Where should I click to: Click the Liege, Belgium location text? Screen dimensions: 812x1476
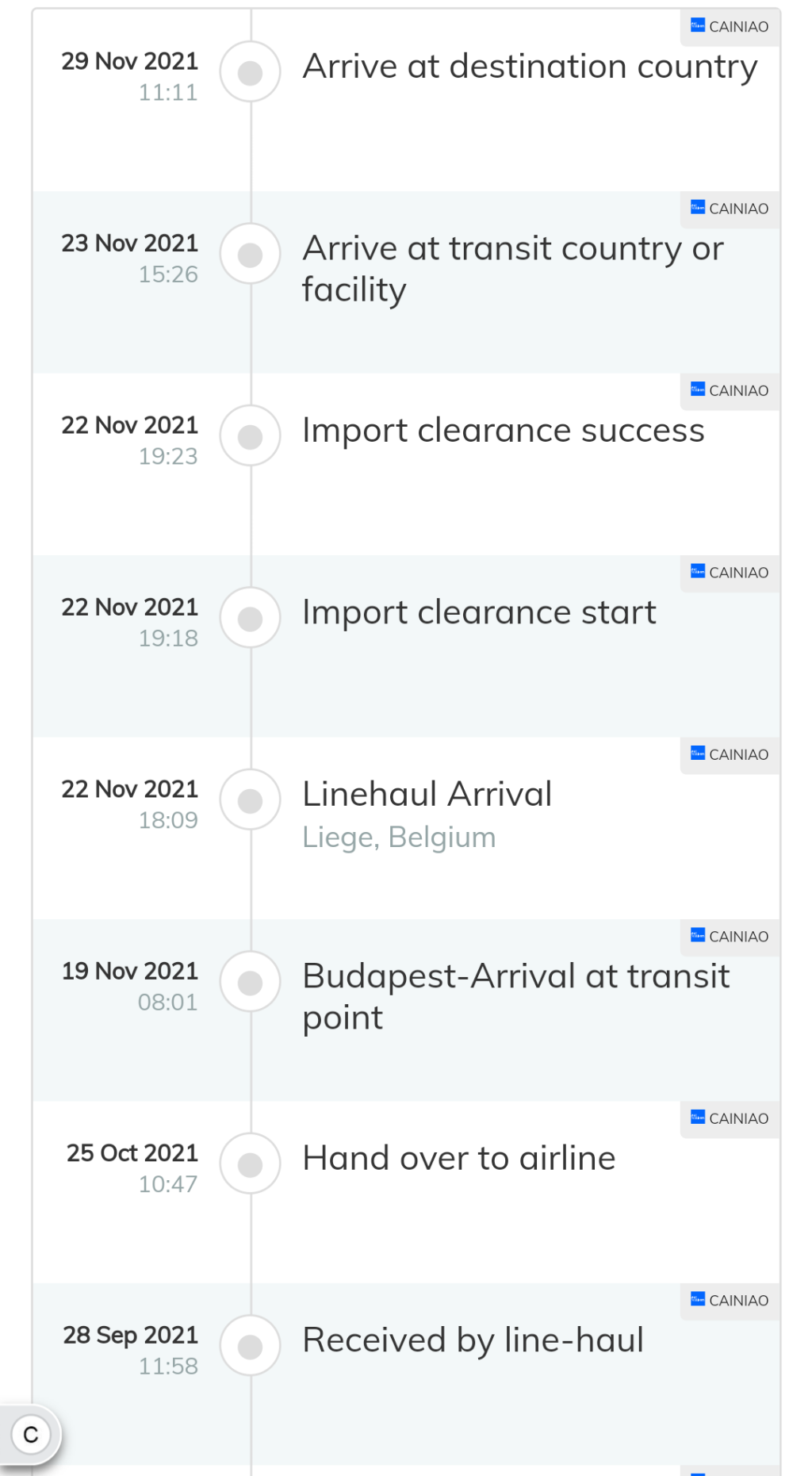tap(399, 838)
